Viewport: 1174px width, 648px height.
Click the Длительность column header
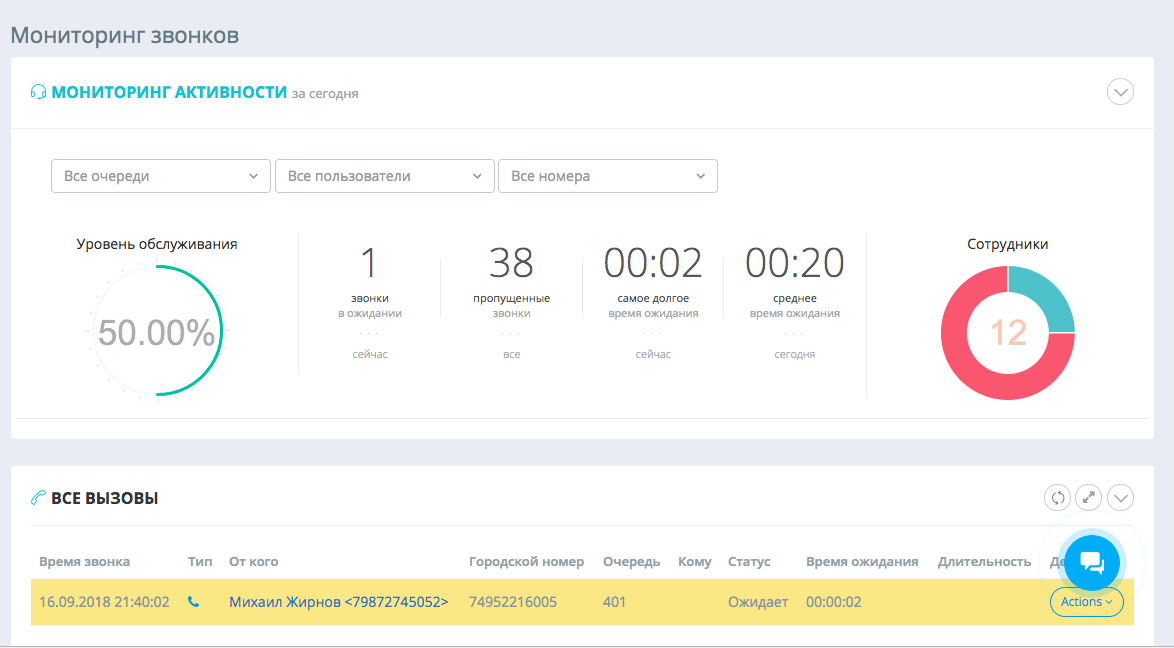(984, 562)
